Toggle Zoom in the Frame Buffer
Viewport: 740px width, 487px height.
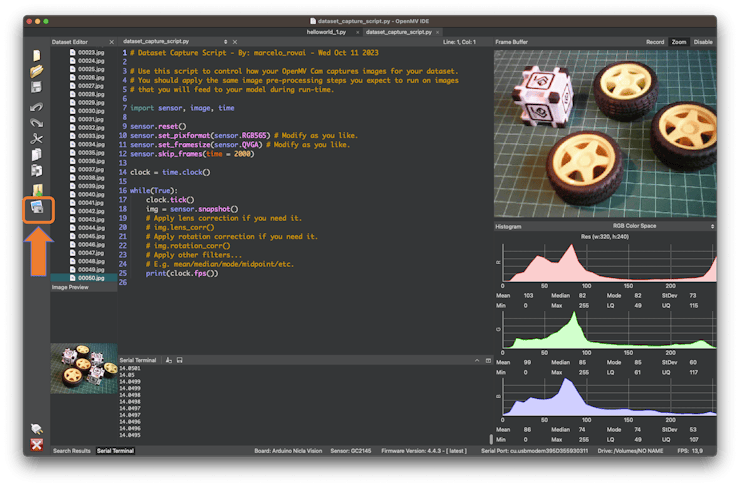click(679, 42)
